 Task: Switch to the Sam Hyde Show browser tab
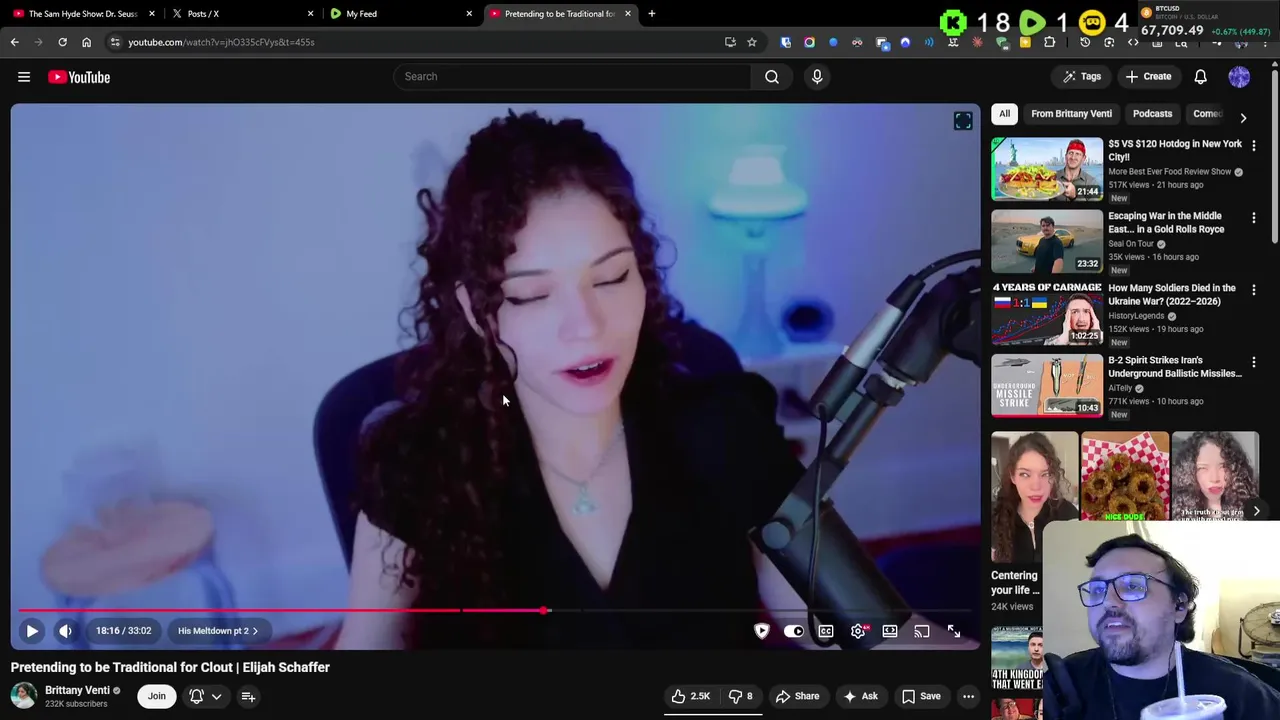pos(82,14)
